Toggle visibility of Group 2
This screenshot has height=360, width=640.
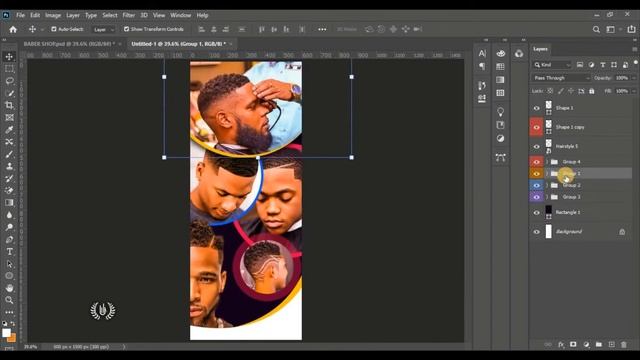pyautogui.click(x=536, y=185)
